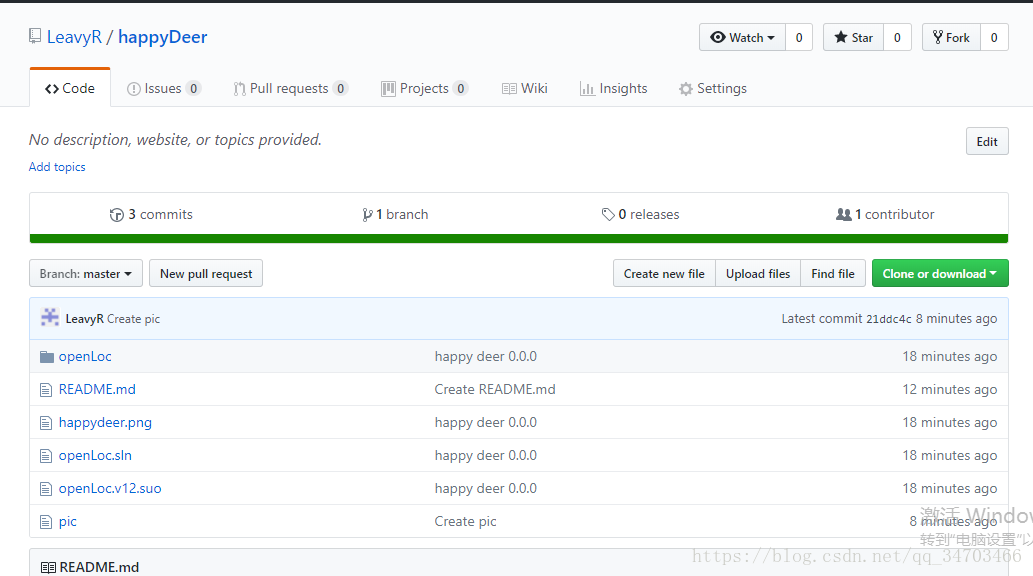Click the people icon next to 1 contributor
1033x576 pixels.
point(843,214)
